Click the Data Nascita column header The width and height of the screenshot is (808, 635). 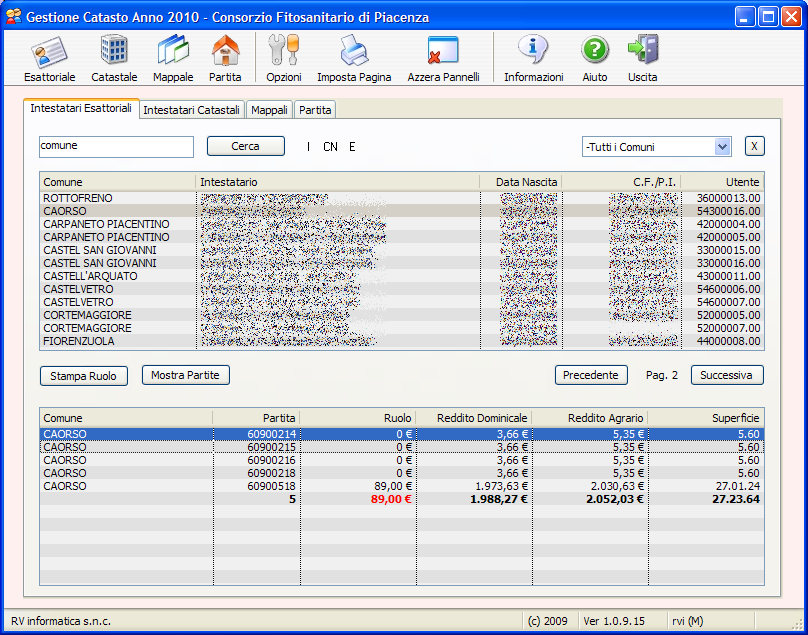(520, 182)
